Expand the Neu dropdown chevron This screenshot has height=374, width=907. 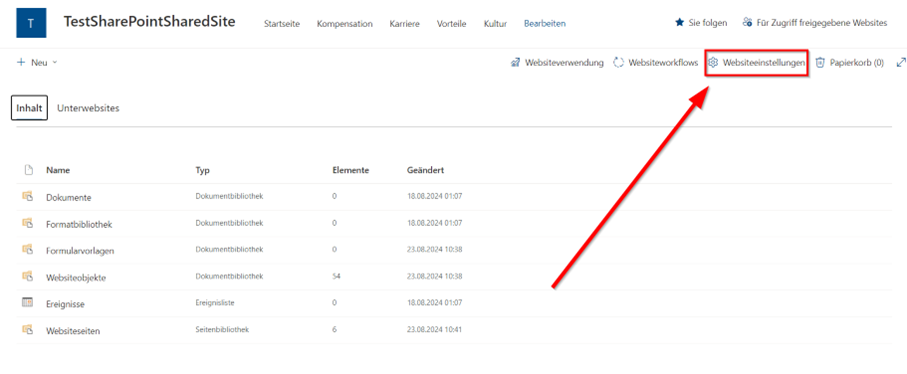[x=55, y=62]
